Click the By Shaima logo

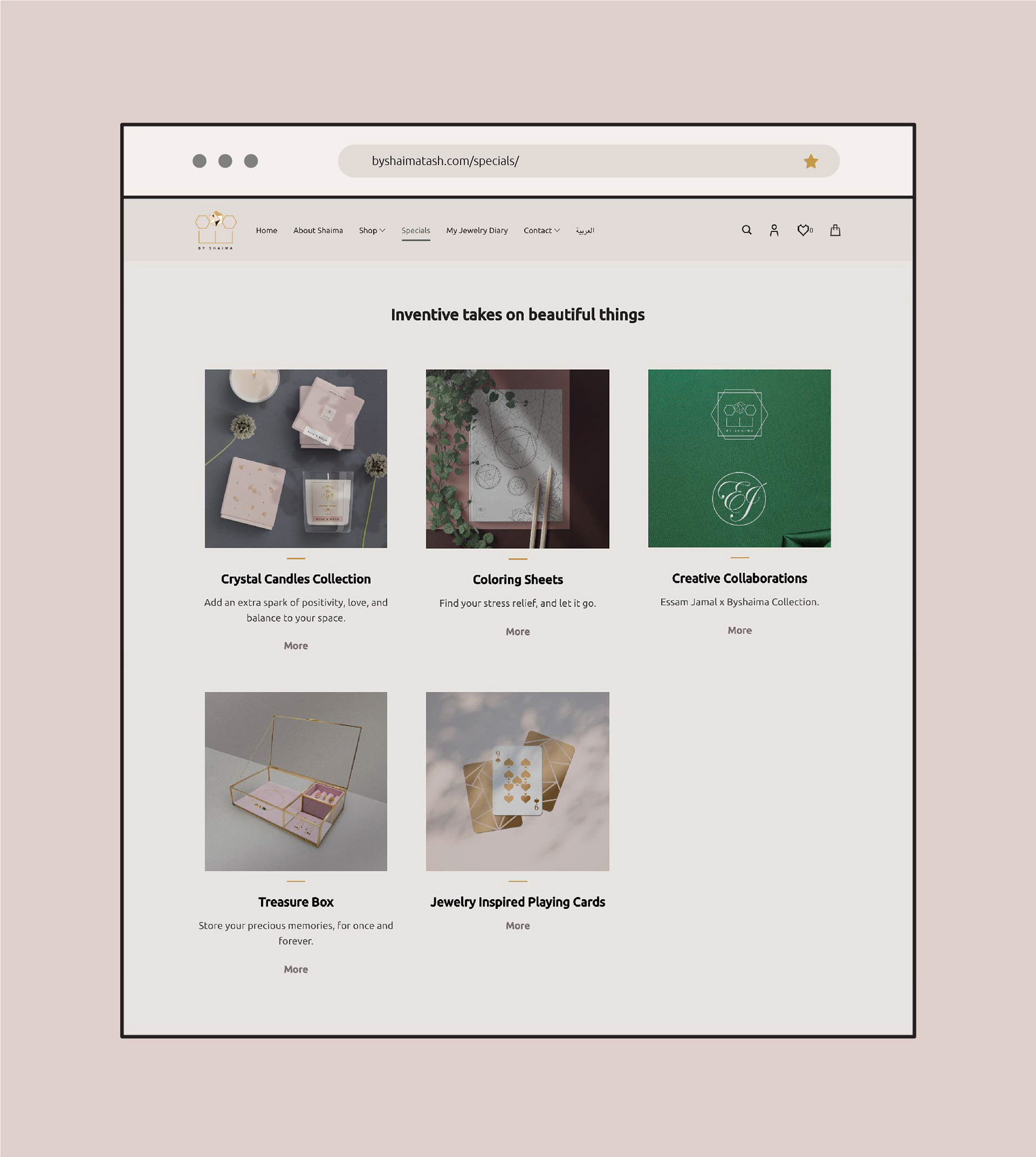(216, 230)
